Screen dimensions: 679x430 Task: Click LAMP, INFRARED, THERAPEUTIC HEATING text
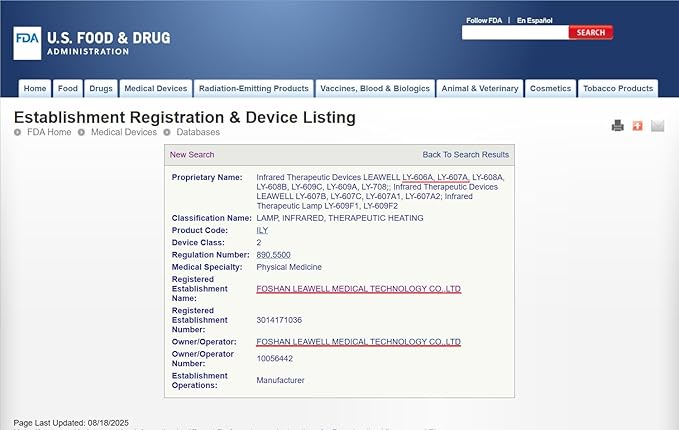(340, 218)
